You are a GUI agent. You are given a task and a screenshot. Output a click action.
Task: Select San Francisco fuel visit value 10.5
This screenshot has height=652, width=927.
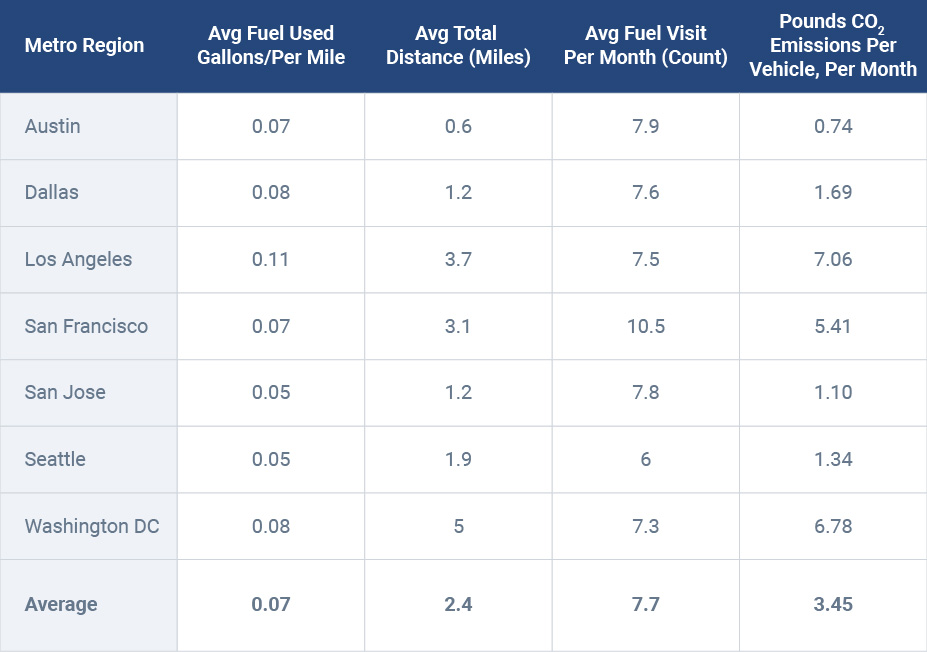coord(646,326)
